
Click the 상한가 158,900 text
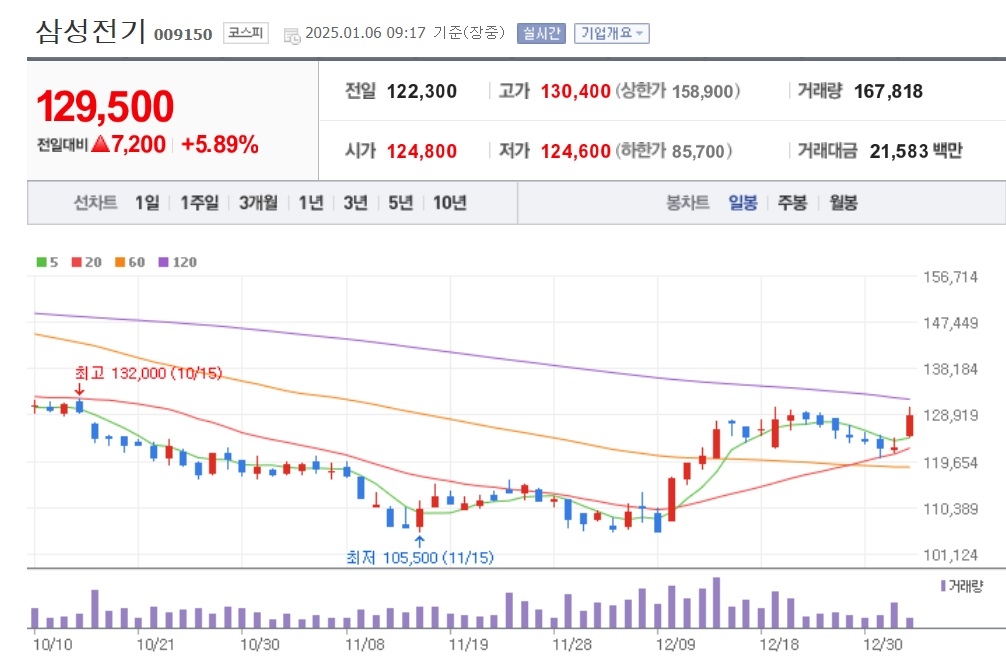click(678, 92)
